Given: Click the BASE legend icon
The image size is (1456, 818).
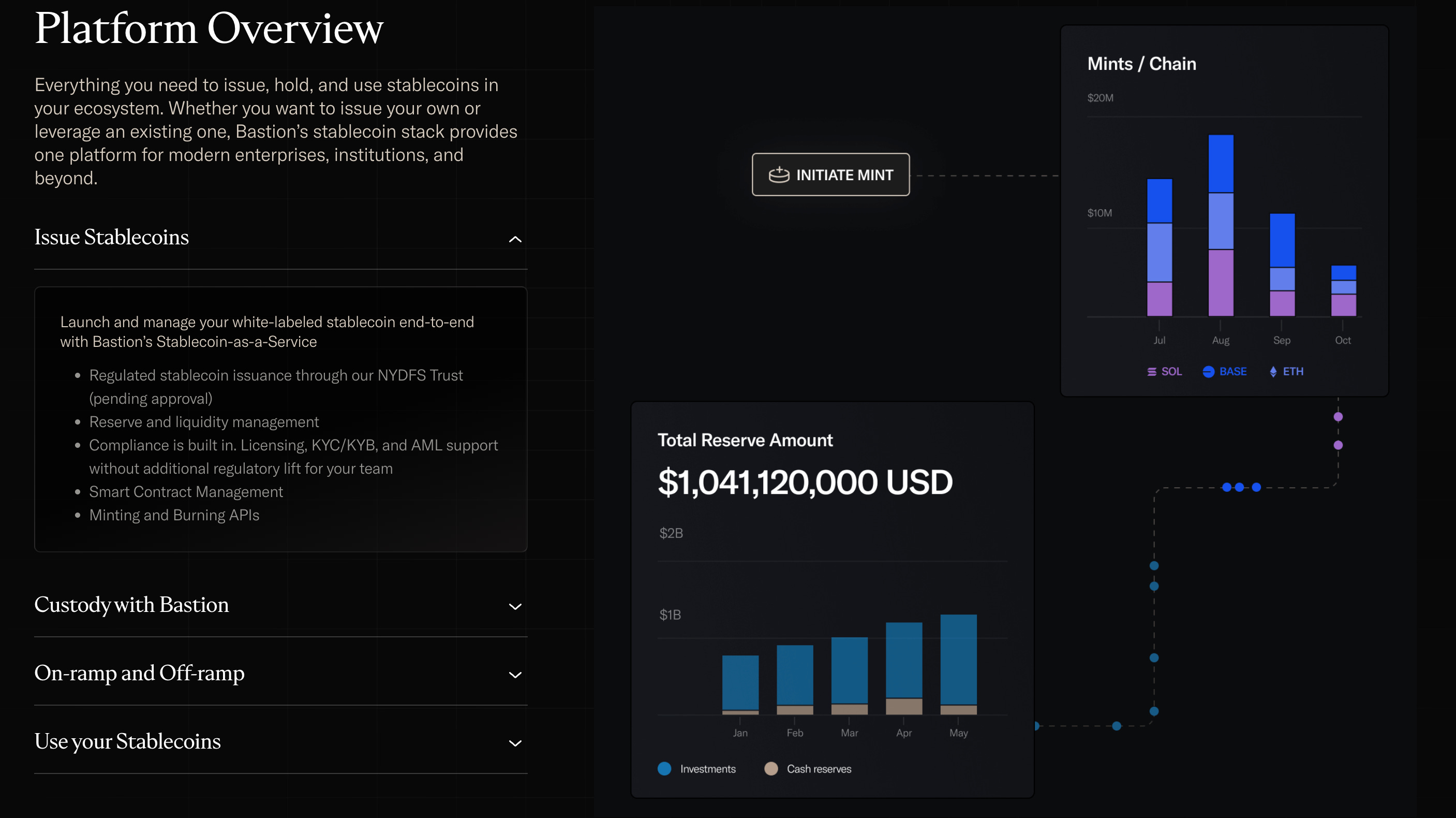Looking at the screenshot, I should click(1208, 372).
